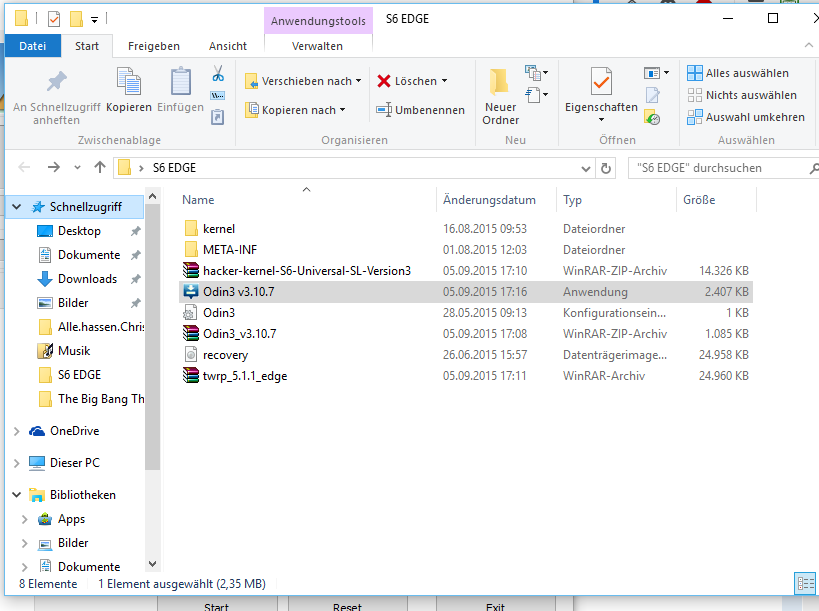Click the Anwendungstools contextual tab header
Viewport: 819px width, 611px height.
(x=318, y=21)
